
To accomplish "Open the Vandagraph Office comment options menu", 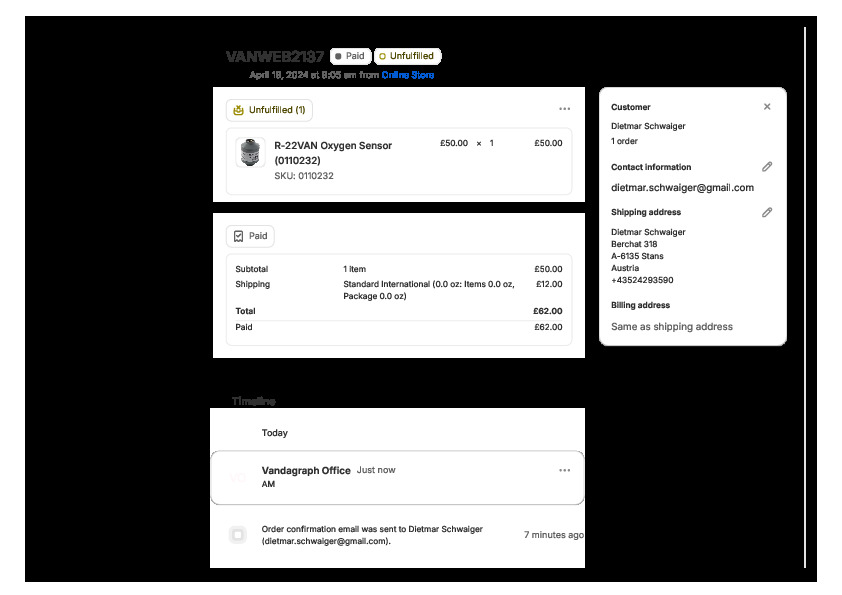I will pos(564,470).
